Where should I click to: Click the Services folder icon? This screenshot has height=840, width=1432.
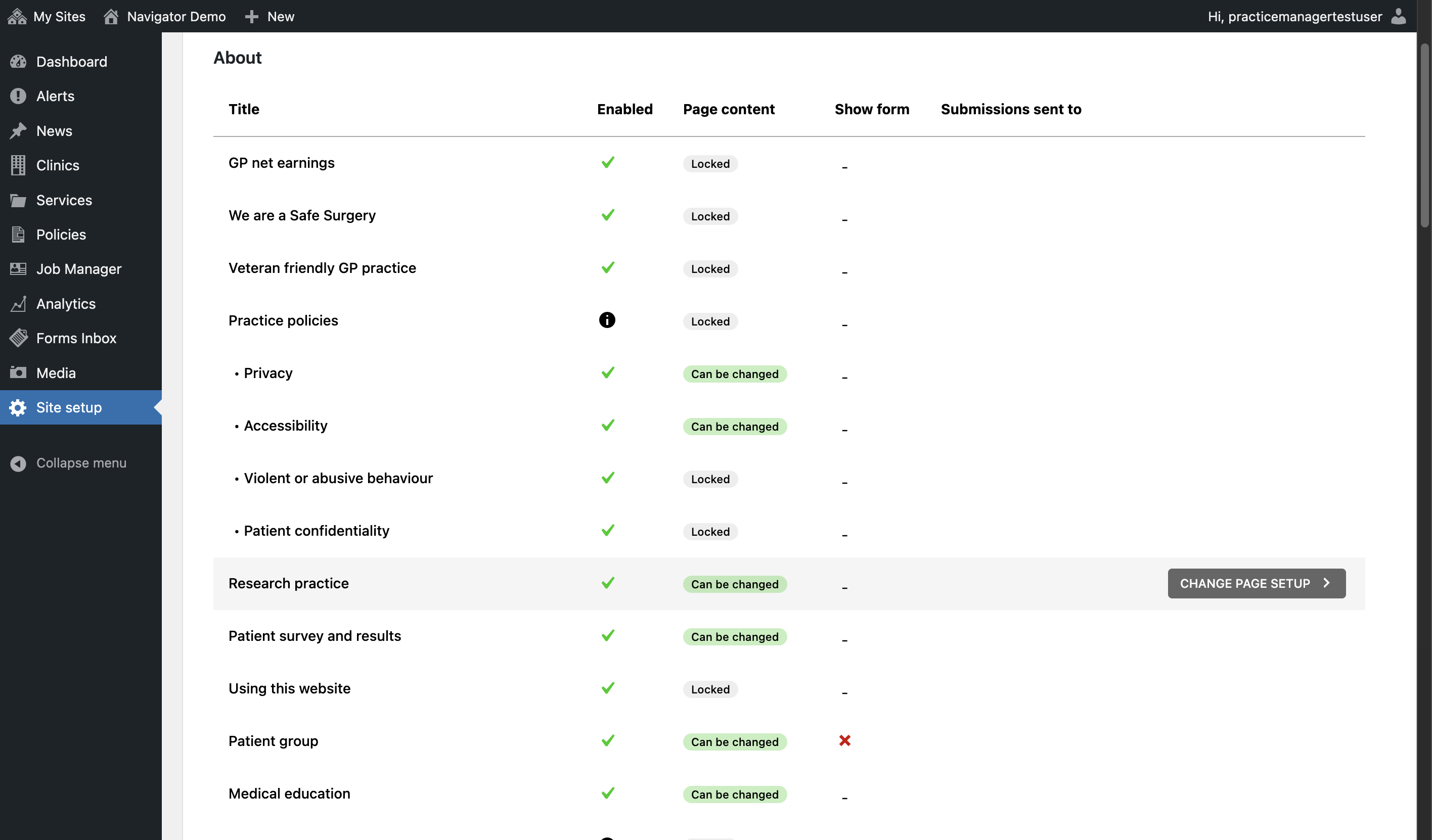click(x=18, y=200)
